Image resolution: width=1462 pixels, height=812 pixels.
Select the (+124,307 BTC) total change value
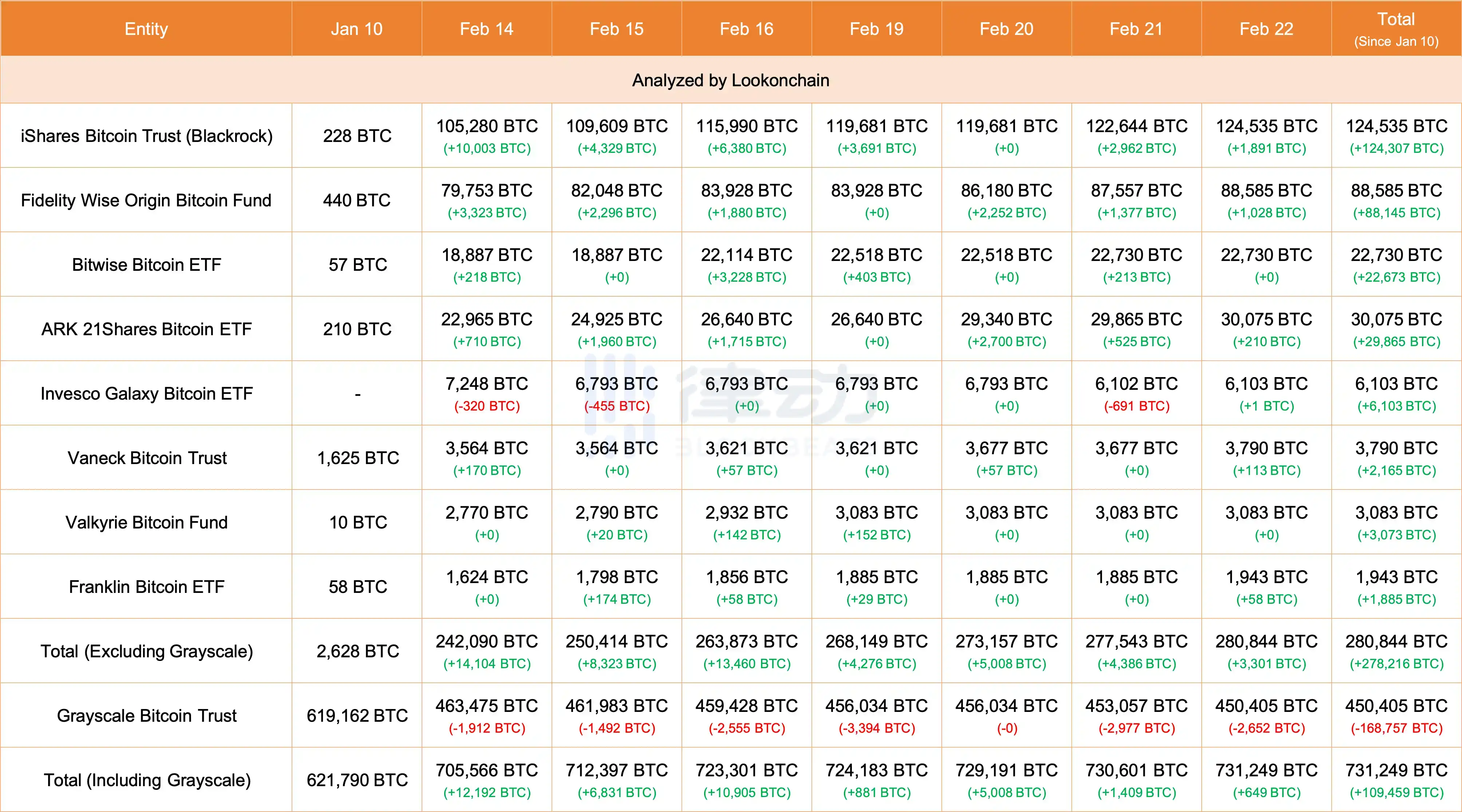[x=1396, y=148]
